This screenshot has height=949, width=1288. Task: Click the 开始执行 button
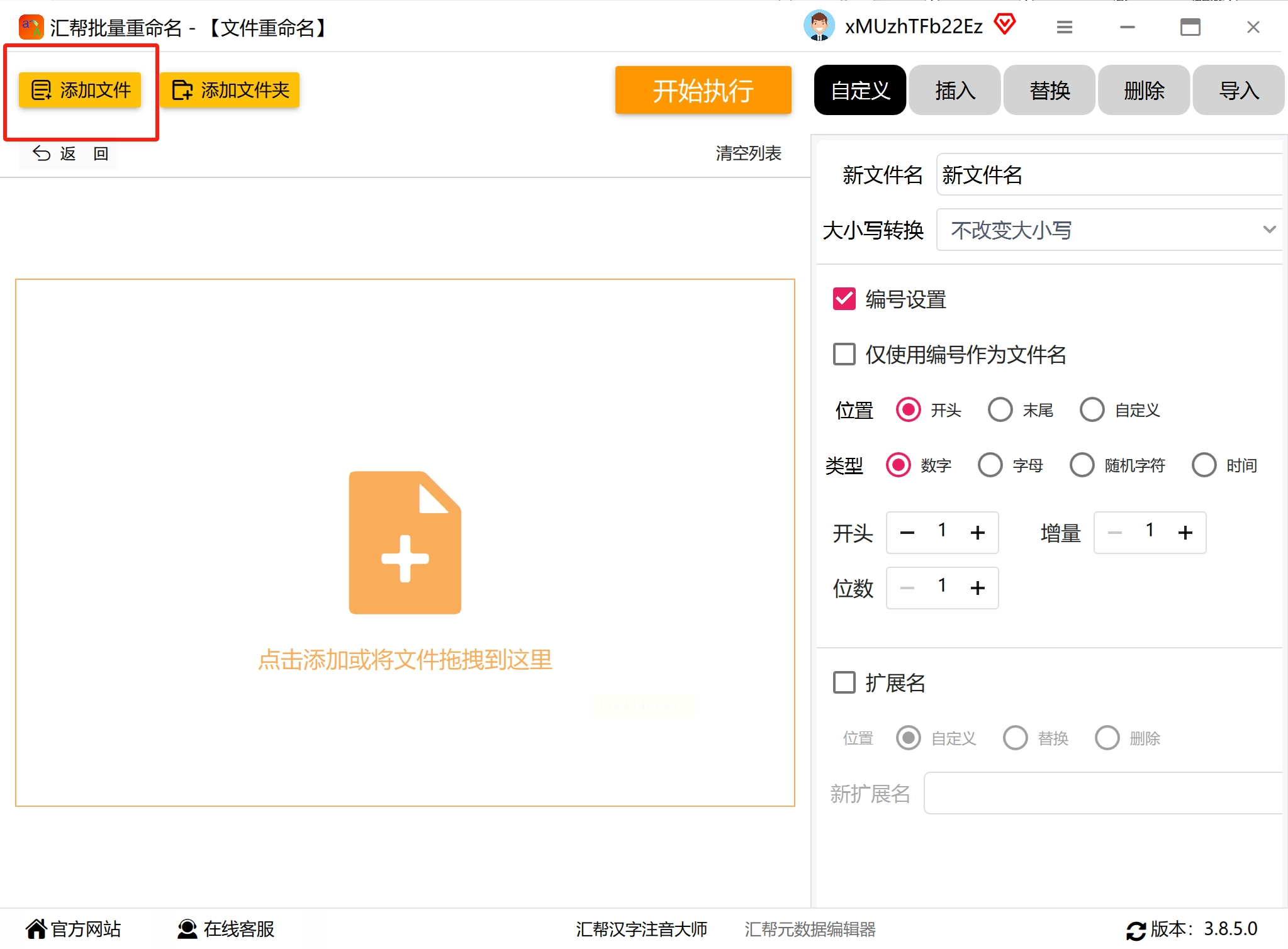click(x=703, y=91)
